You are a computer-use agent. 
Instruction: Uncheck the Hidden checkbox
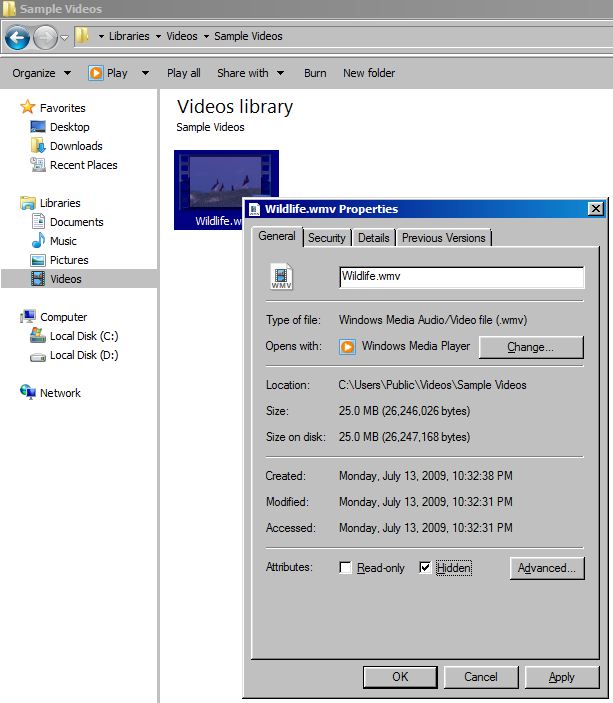[425, 568]
